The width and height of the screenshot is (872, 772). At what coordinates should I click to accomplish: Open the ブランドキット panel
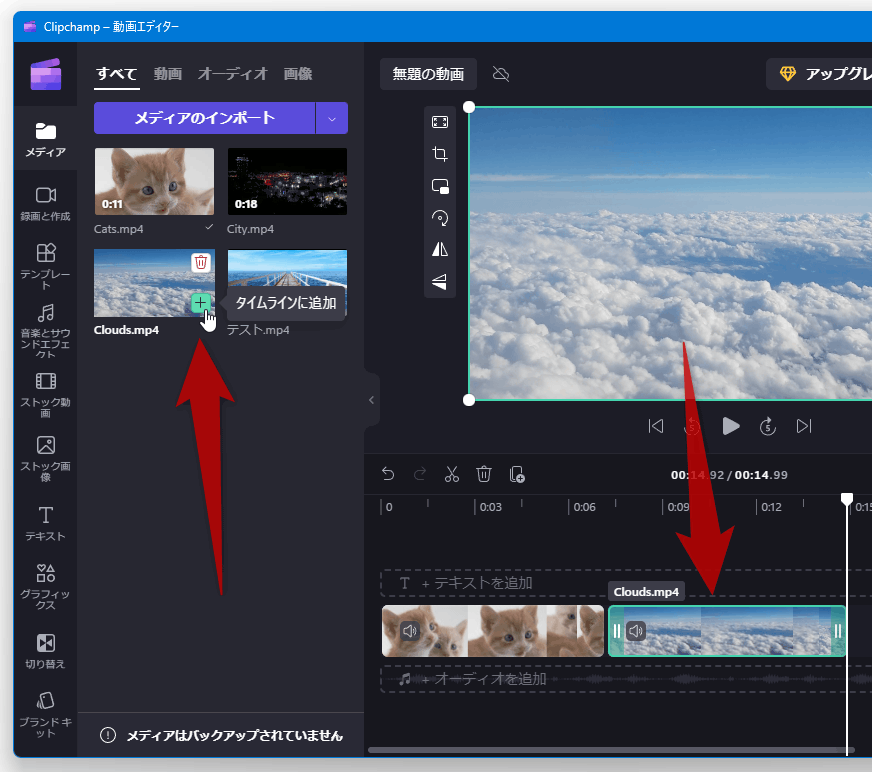tap(46, 714)
